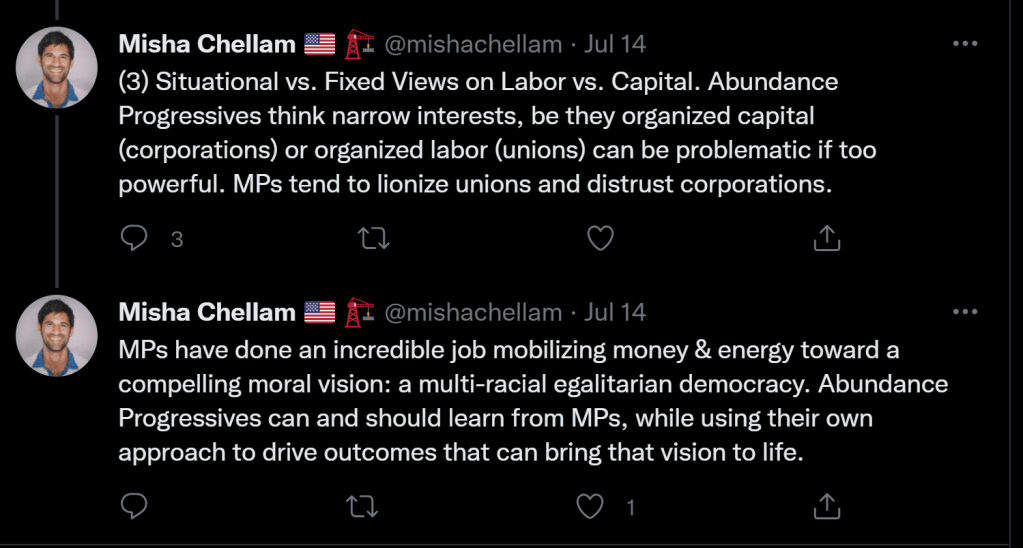Open Jul 14 timestamp of first tweet
Viewport: 1023px width, 548px height.
[x=614, y=44]
